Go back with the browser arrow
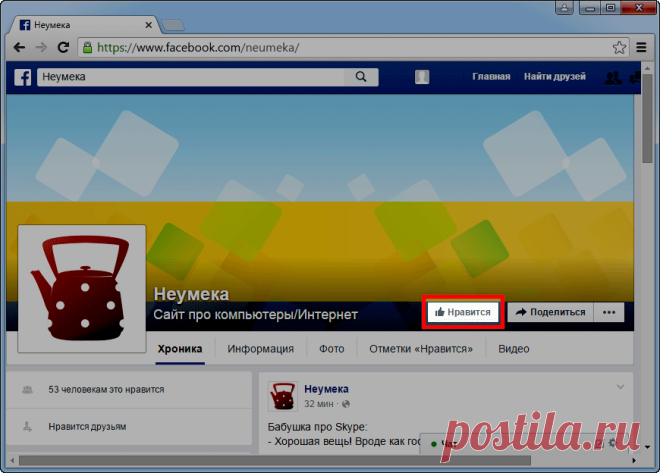Image resolution: width=660 pixels, height=473 pixels. [x=19, y=47]
